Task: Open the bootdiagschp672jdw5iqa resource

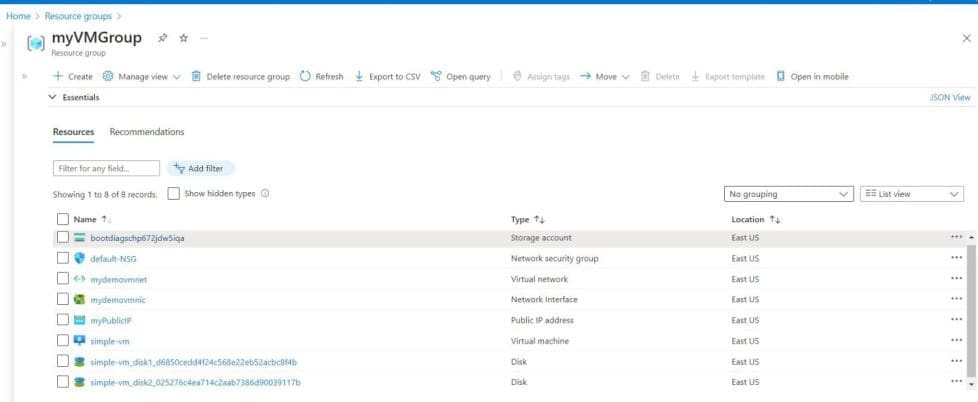Action: pos(137,238)
